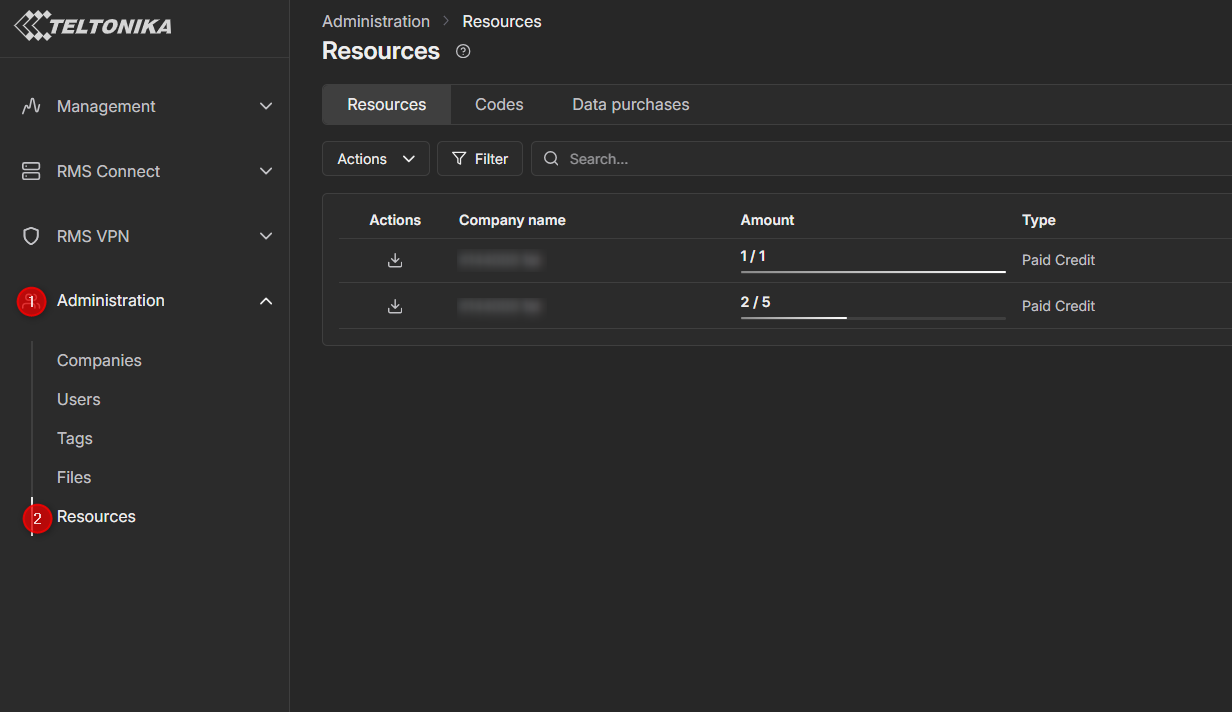Click the magnifier icon in search bar
Screen dimensions: 1232x712
tap(551, 159)
